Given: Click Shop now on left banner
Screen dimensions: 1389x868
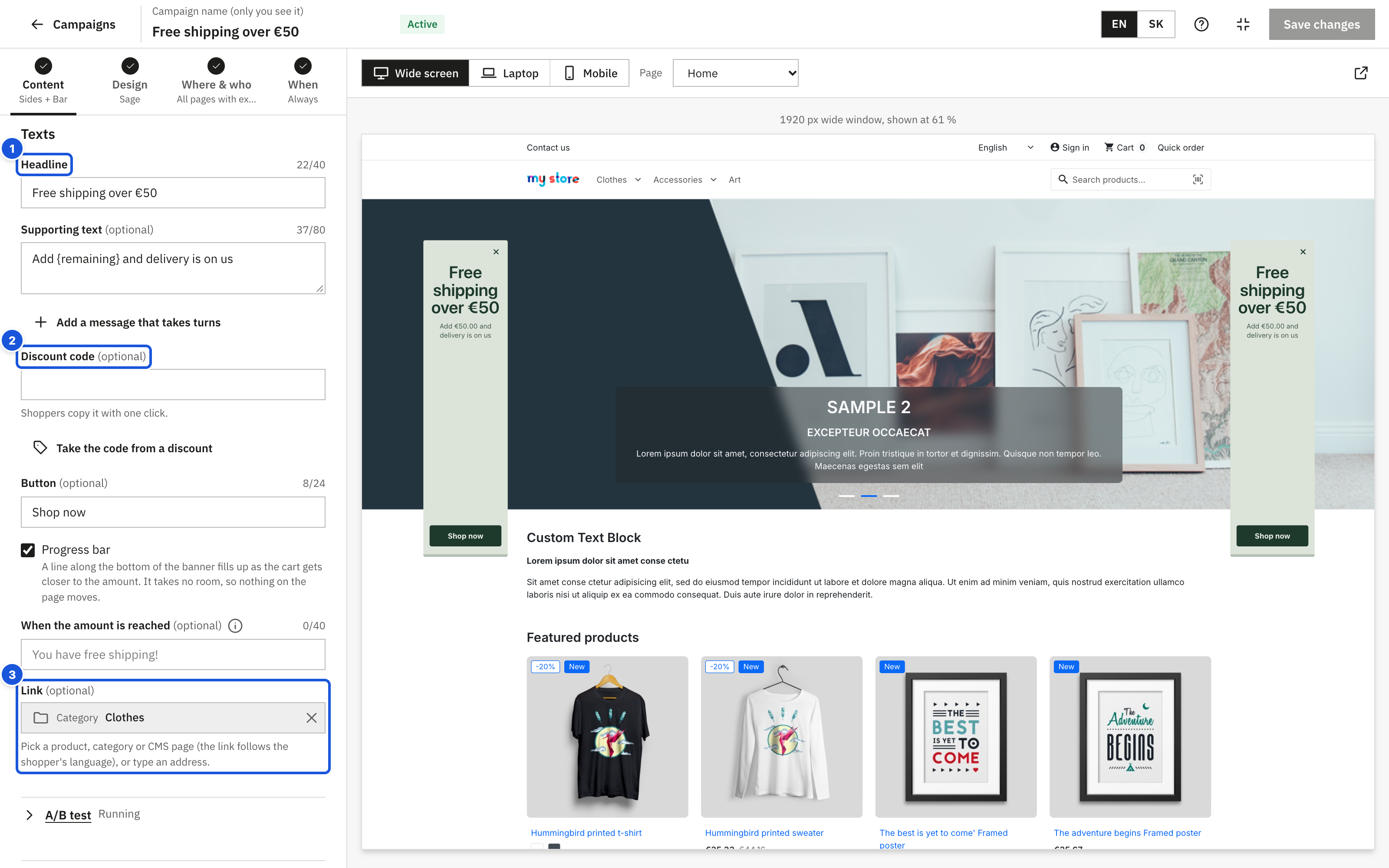Looking at the screenshot, I should (x=465, y=536).
